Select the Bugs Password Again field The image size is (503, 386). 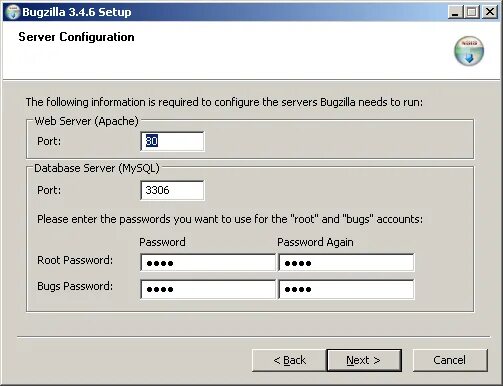click(346, 289)
